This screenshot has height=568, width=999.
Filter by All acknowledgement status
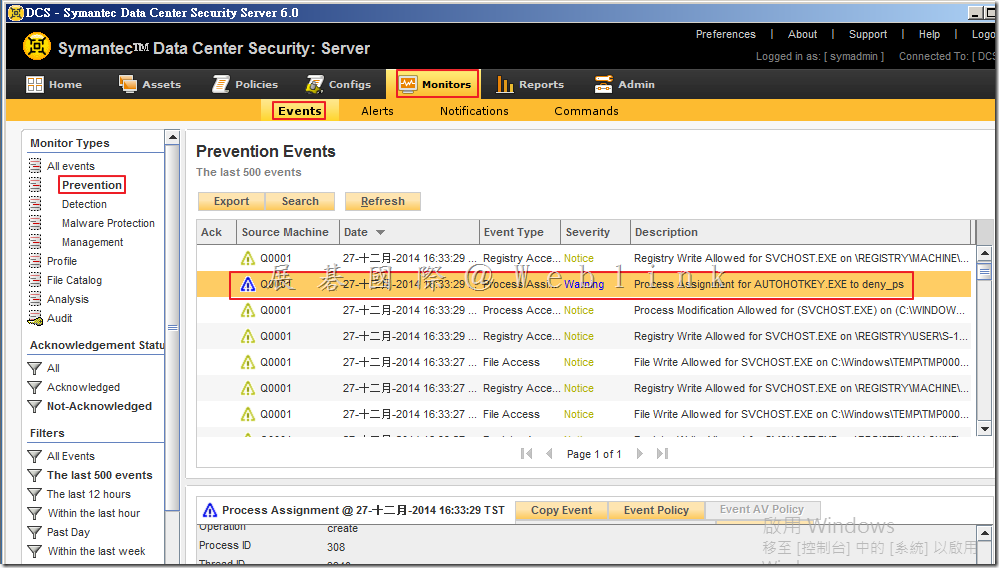coord(54,368)
